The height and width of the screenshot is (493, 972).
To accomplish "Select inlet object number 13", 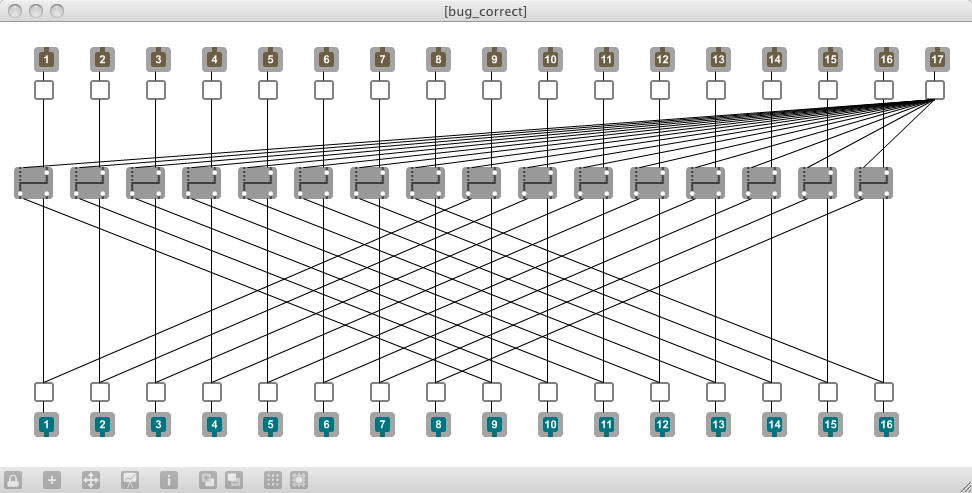I will pyautogui.click(x=718, y=60).
